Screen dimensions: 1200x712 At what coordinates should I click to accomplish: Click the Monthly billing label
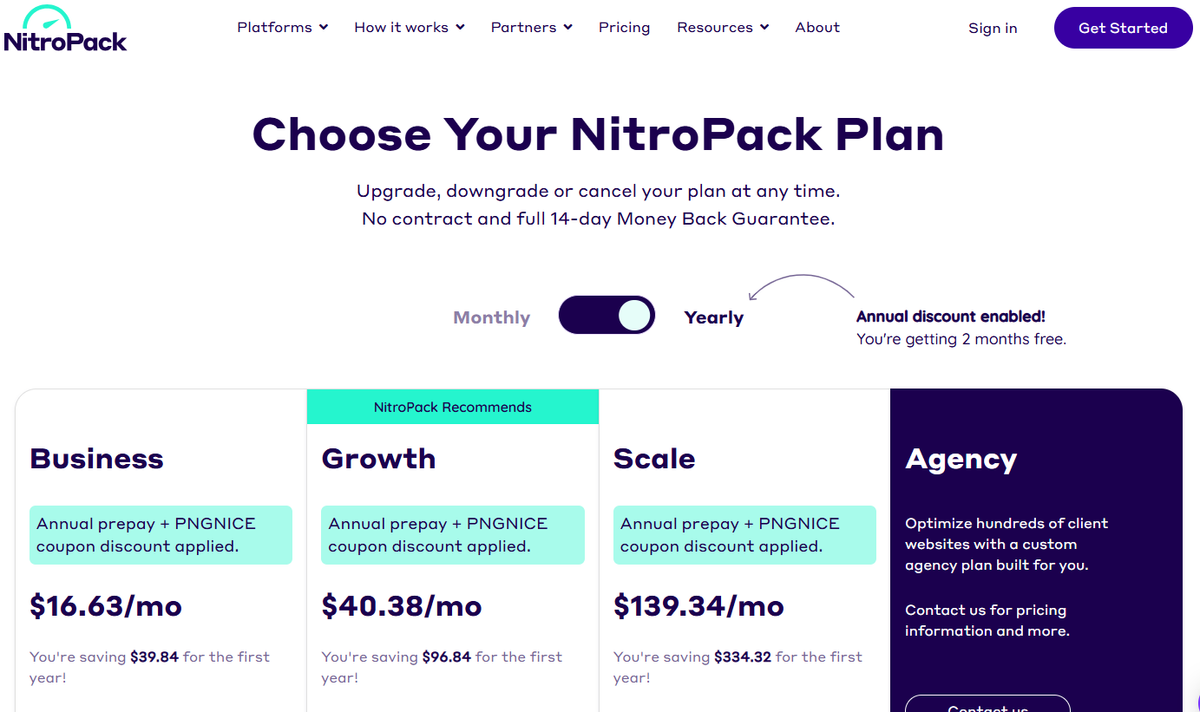(x=491, y=316)
